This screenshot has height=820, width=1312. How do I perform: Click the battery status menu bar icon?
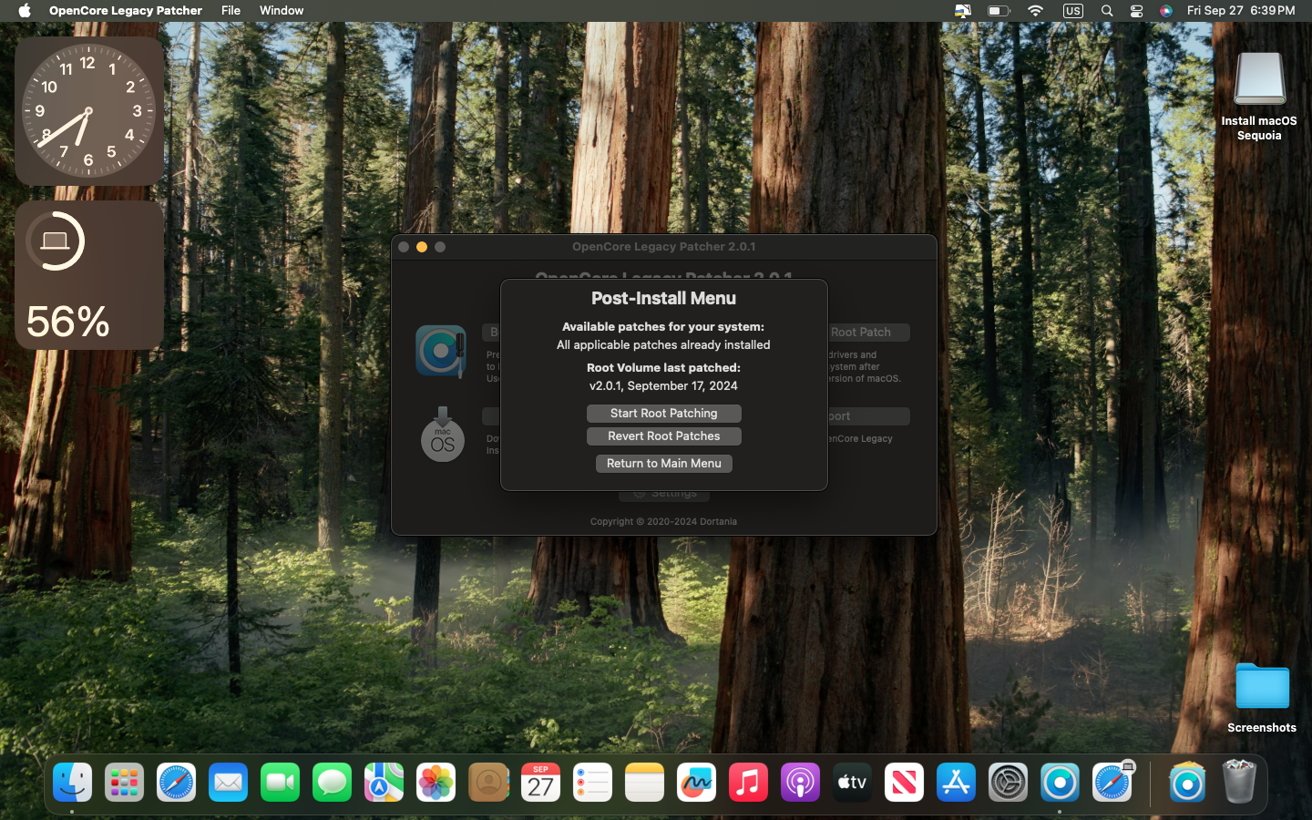(x=999, y=10)
